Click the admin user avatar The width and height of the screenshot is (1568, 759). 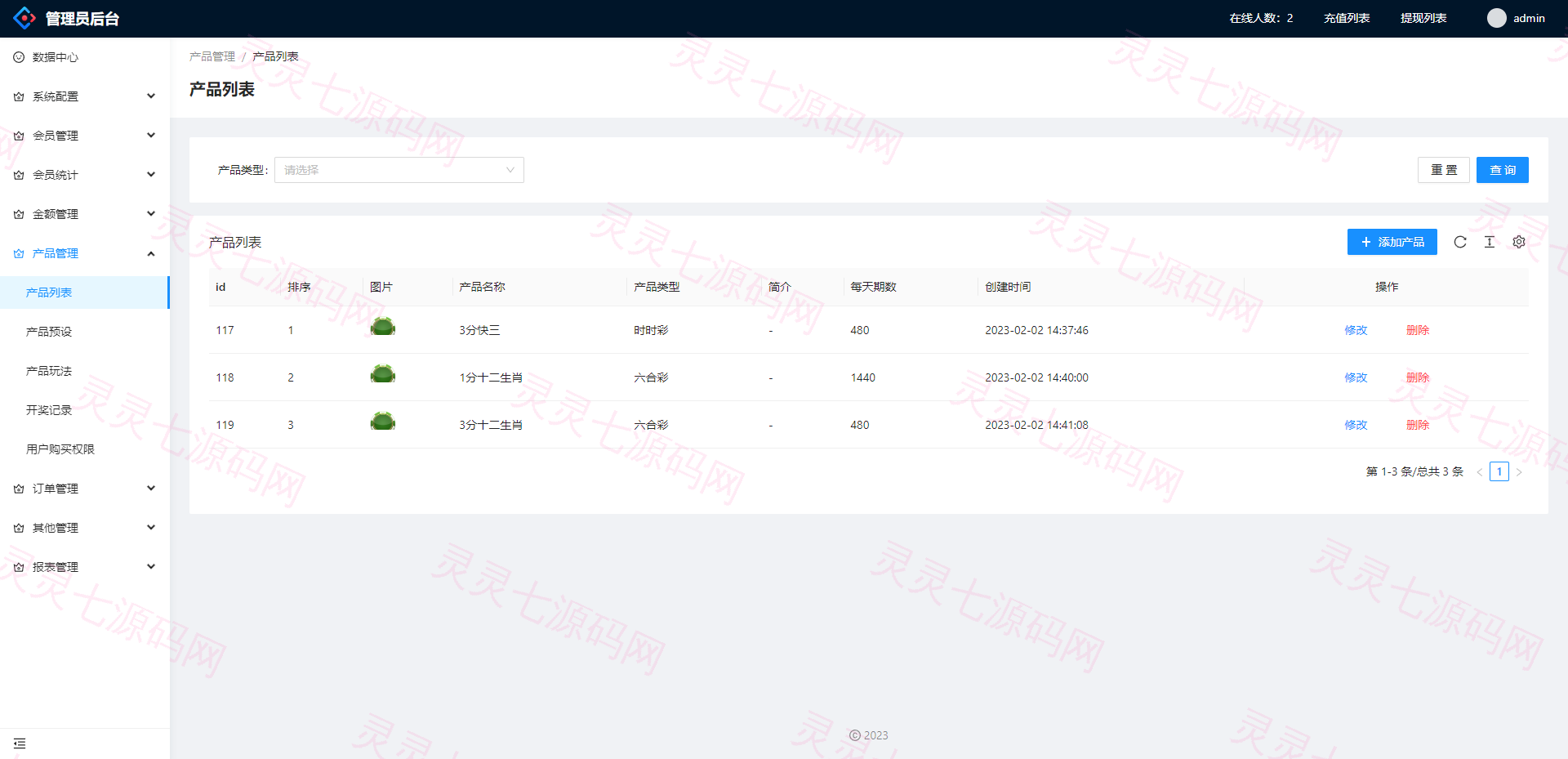pos(1496,18)
